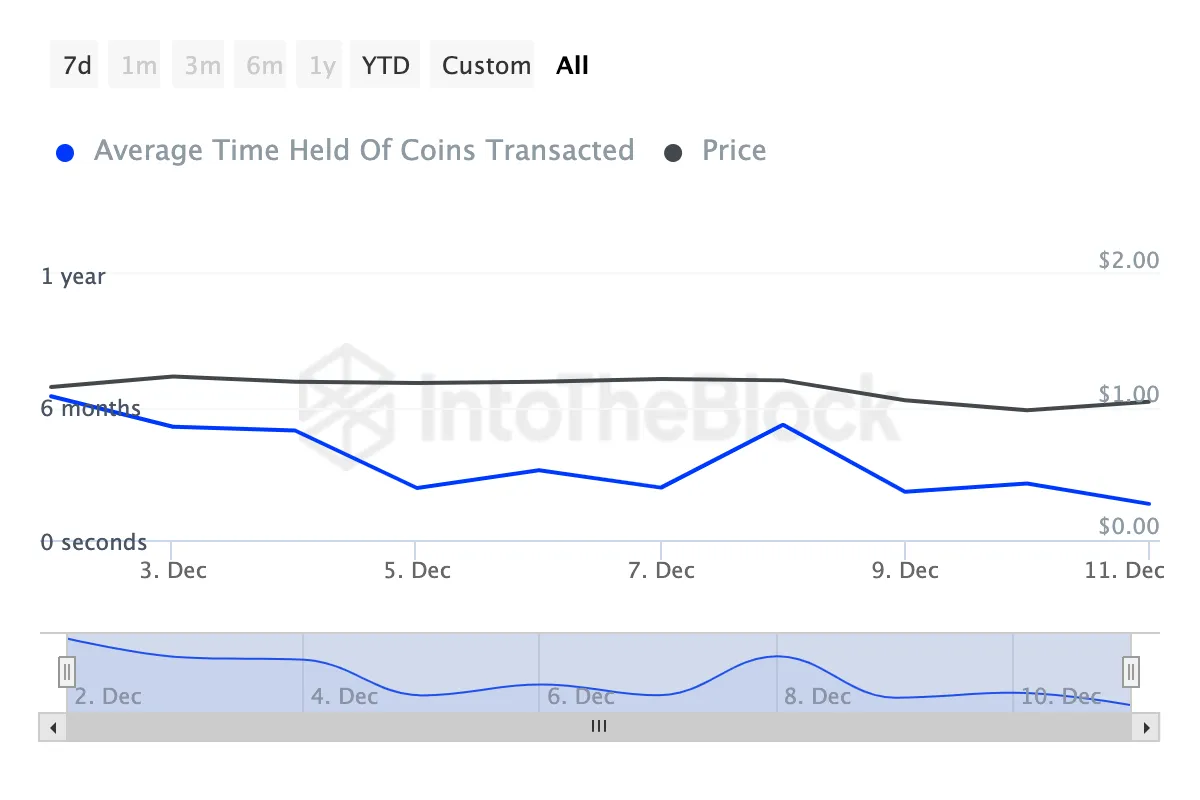Click the Price legend label
Image resolution: width=1200 pixels, height=800 pixels.
(734, 151)
